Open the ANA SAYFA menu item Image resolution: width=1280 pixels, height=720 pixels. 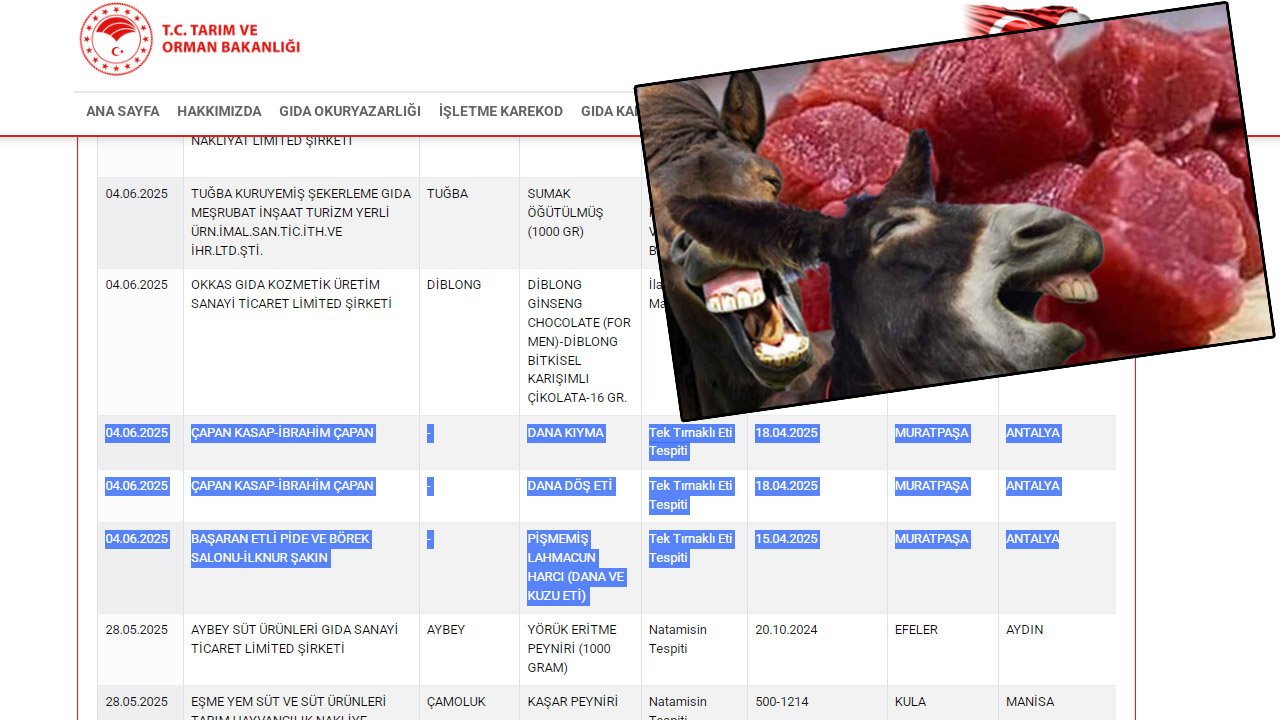123,111
